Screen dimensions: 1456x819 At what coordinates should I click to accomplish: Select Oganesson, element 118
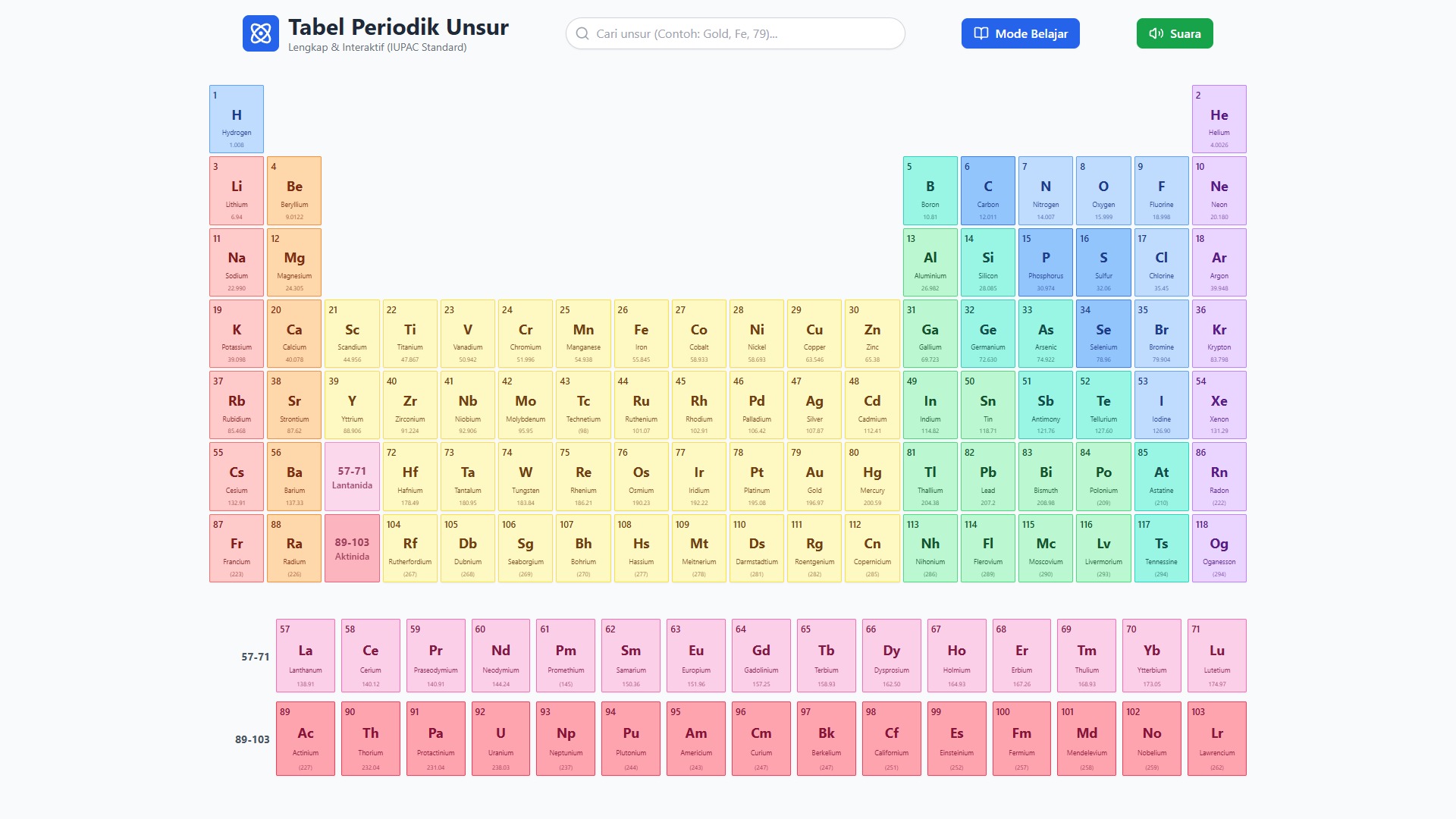tap(1219, 548)
